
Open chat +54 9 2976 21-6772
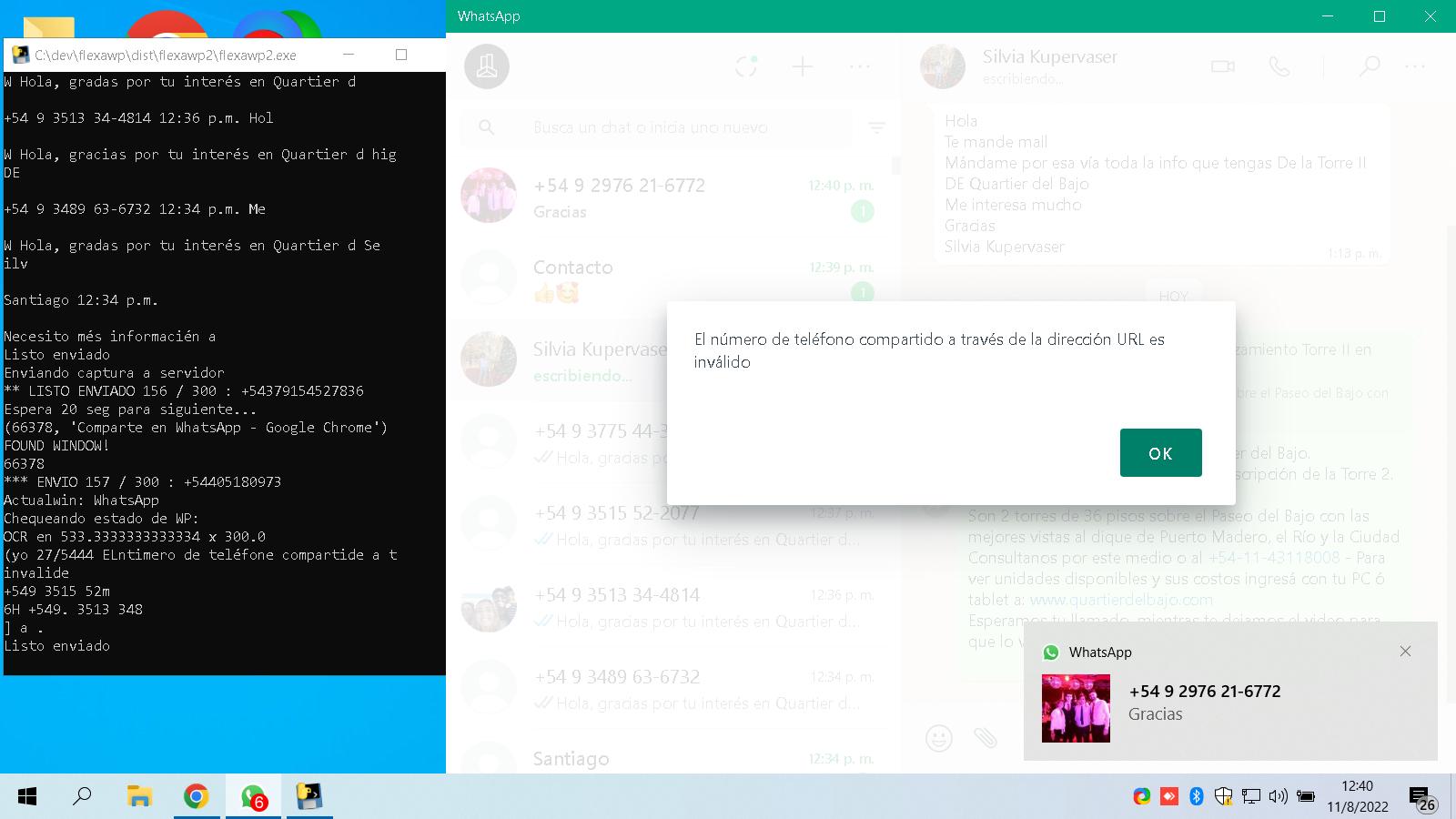[x=669, y=196]
